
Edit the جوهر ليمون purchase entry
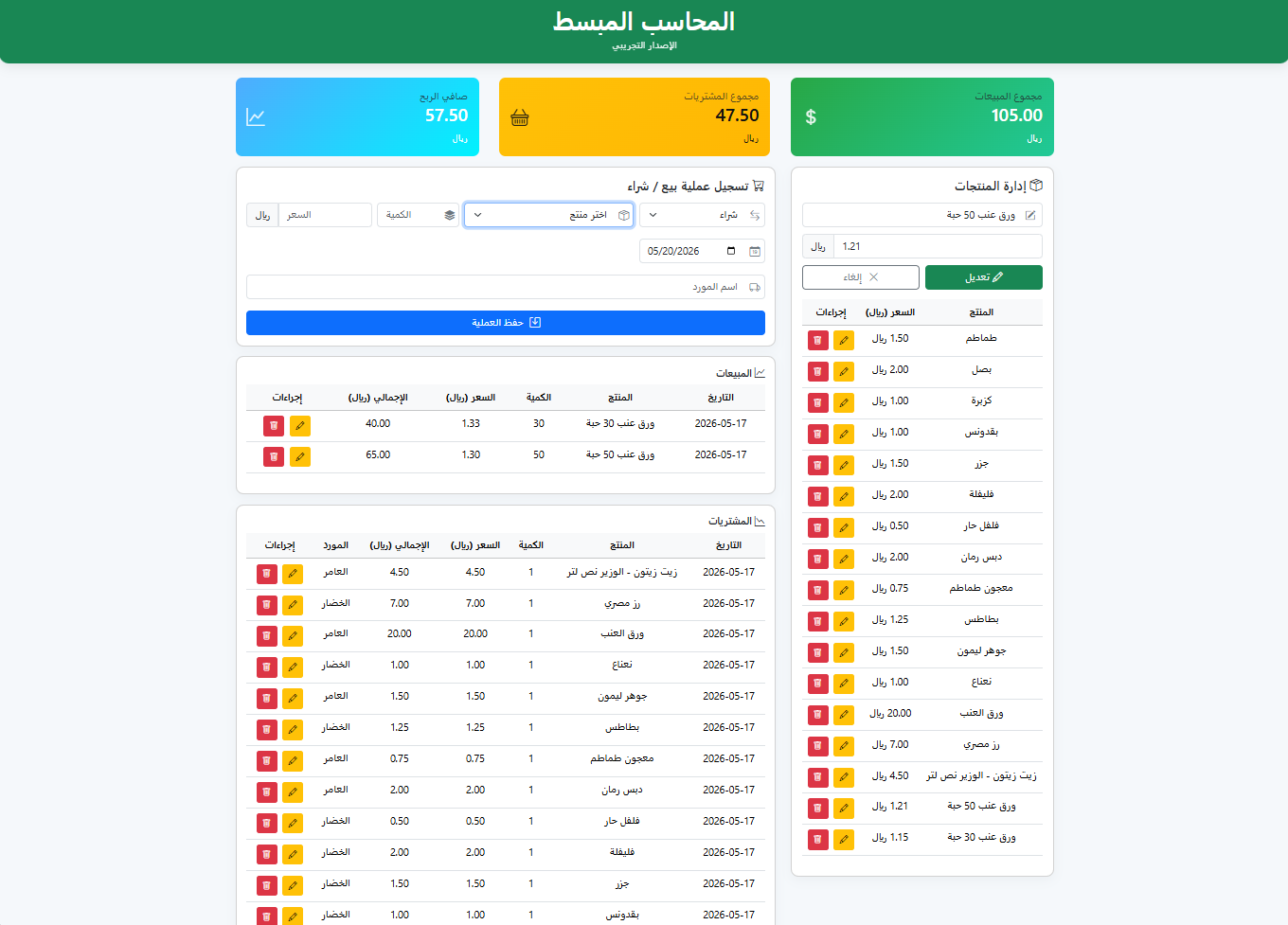pyautogui.click(x=293, y=699)
